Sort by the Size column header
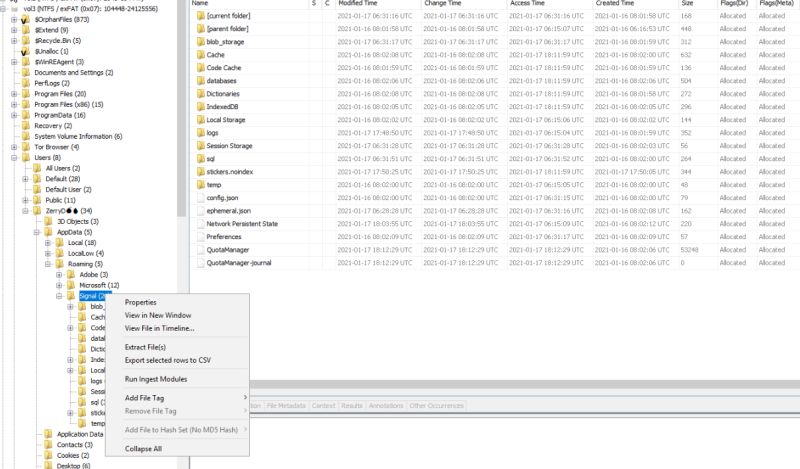Screen dimensions: 800x469 tap(697, 3)
